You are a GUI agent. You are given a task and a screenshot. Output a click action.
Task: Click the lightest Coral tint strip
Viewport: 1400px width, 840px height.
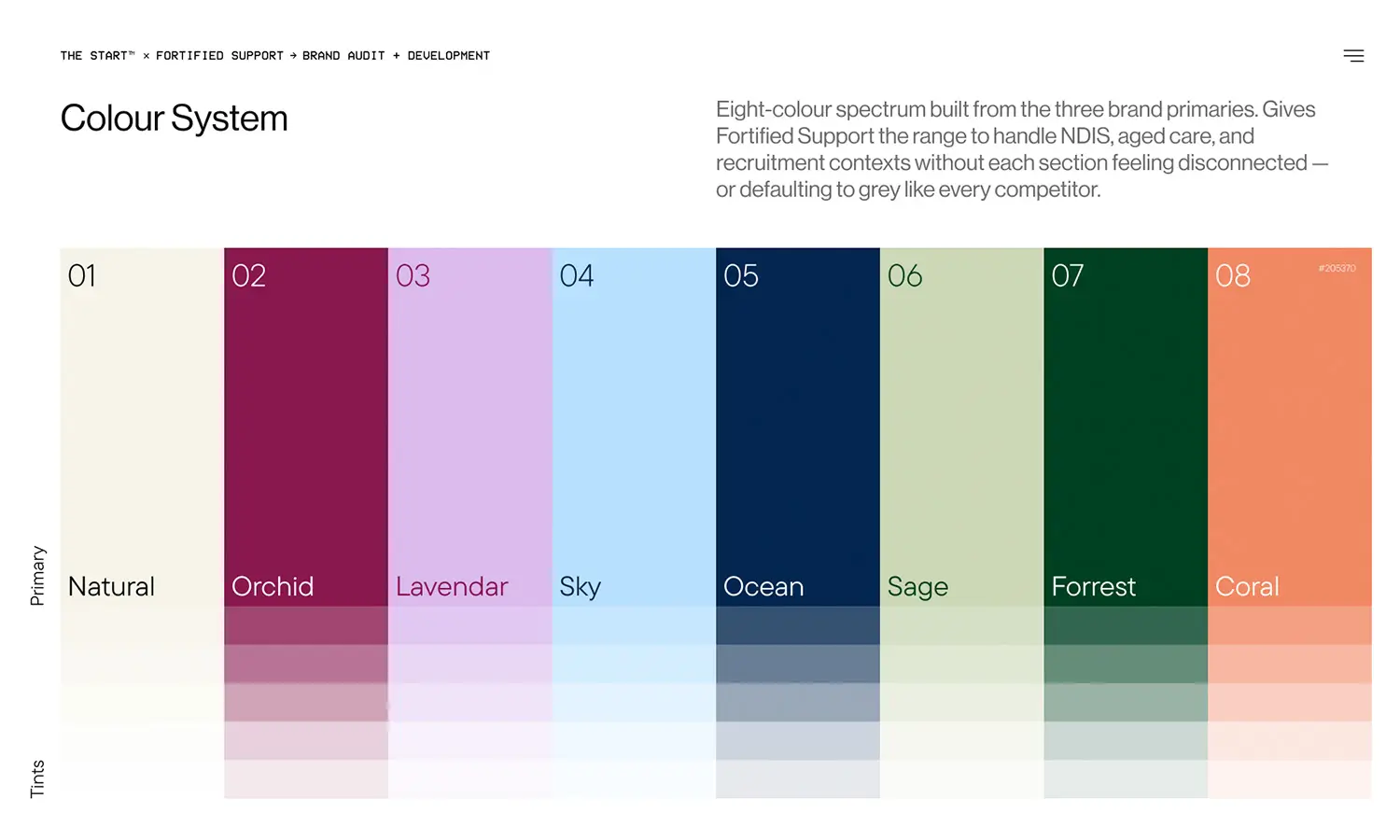(1290, 778)
